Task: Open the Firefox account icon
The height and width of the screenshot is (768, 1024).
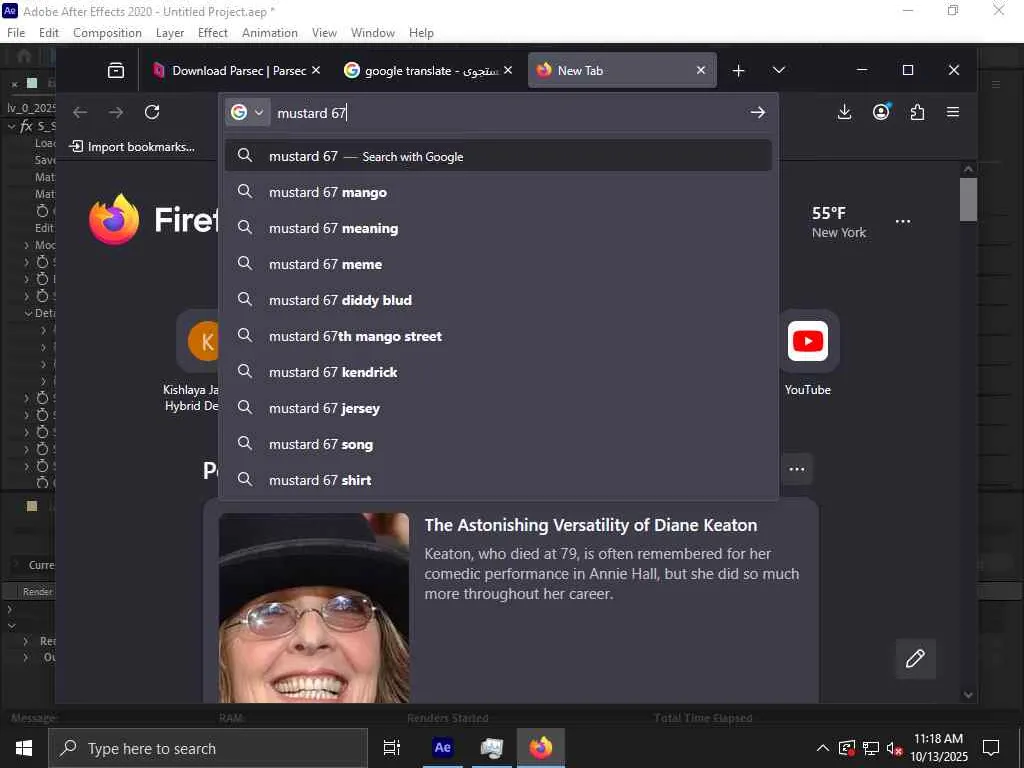Action: (881, 112)
